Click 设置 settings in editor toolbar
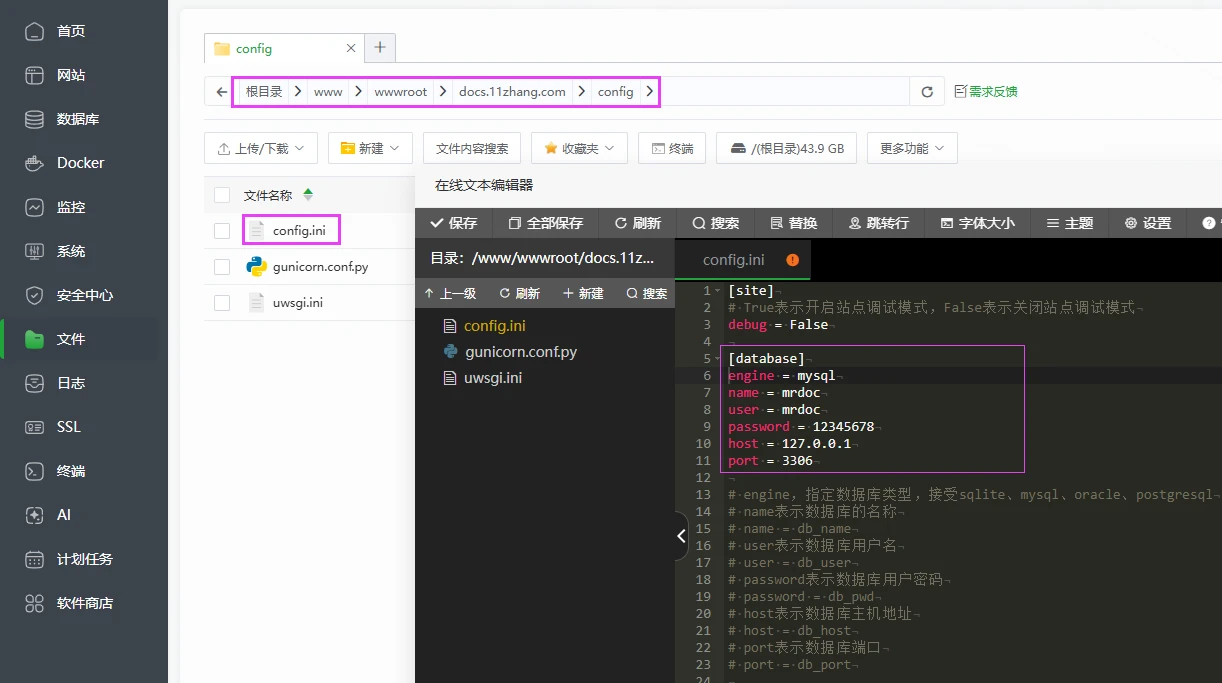Image resolution: width=1222 pixels, height=683 pixels. coord(1147,223)
